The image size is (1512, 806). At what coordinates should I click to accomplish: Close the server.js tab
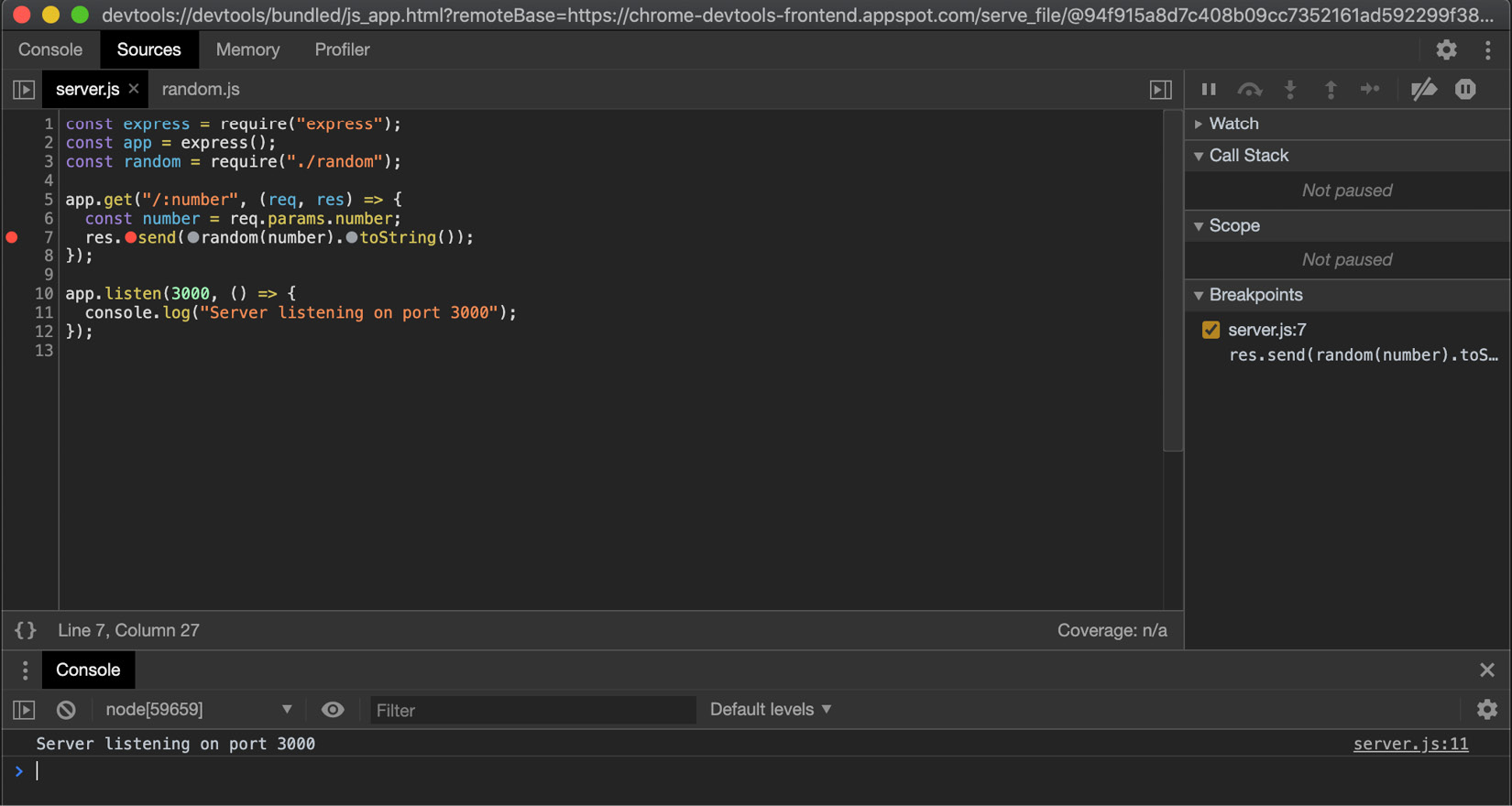[x=134, y=89]
